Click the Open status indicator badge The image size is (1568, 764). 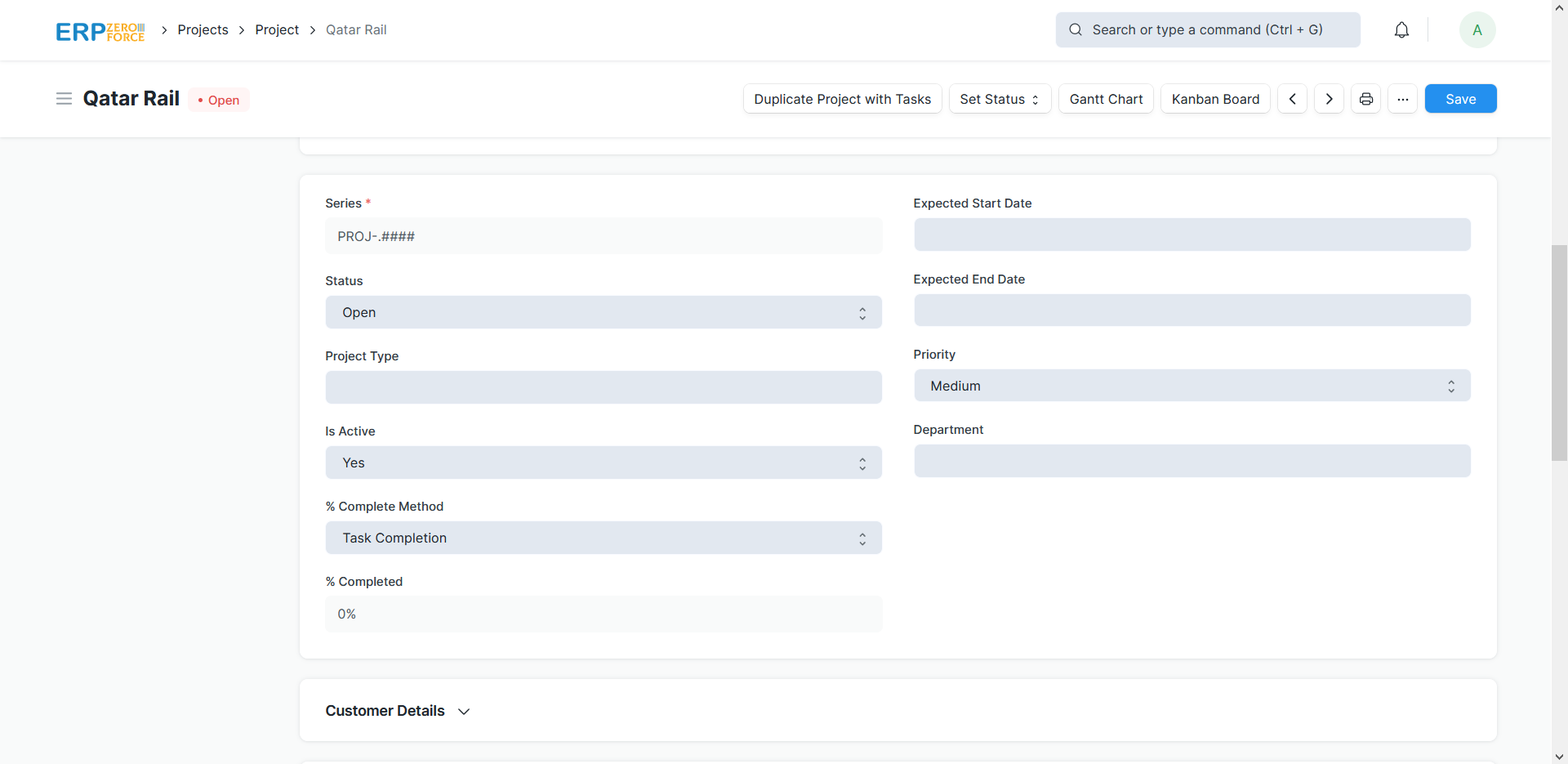pyautogui.click(x=219, y=100)
